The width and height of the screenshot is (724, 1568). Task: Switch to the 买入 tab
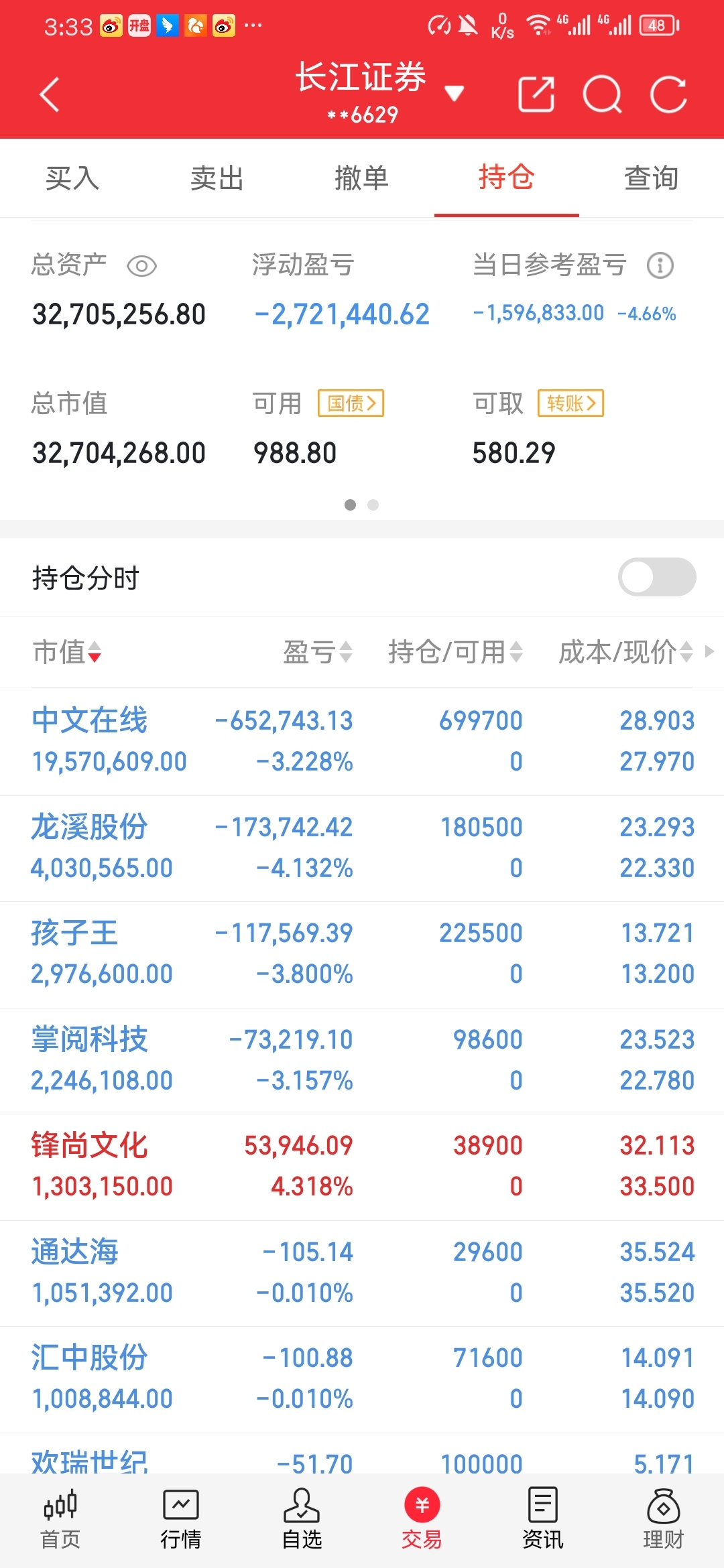click(72, 178)
